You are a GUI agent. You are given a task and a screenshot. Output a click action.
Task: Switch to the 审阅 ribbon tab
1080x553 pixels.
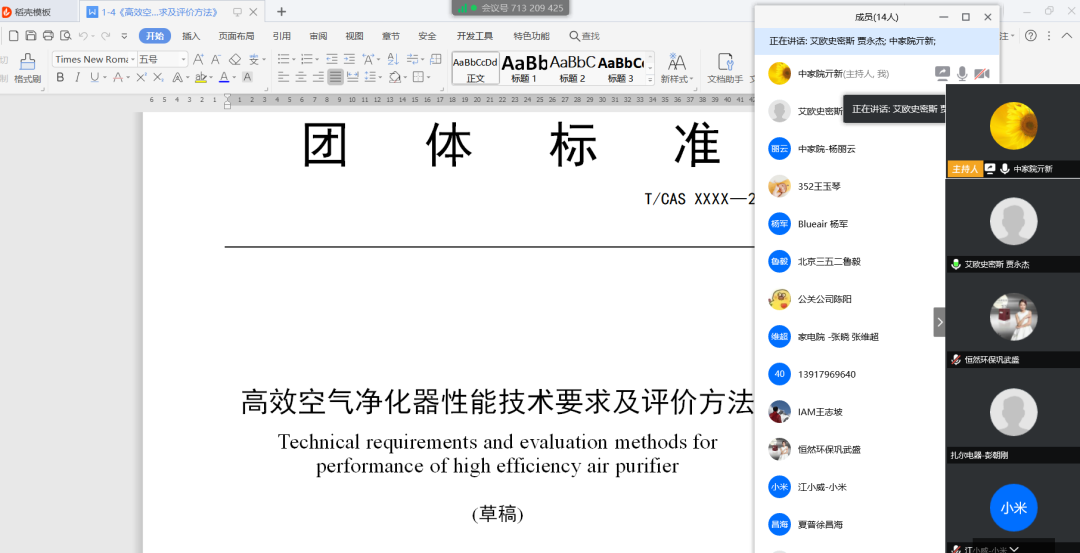click(x=318, y=36)
